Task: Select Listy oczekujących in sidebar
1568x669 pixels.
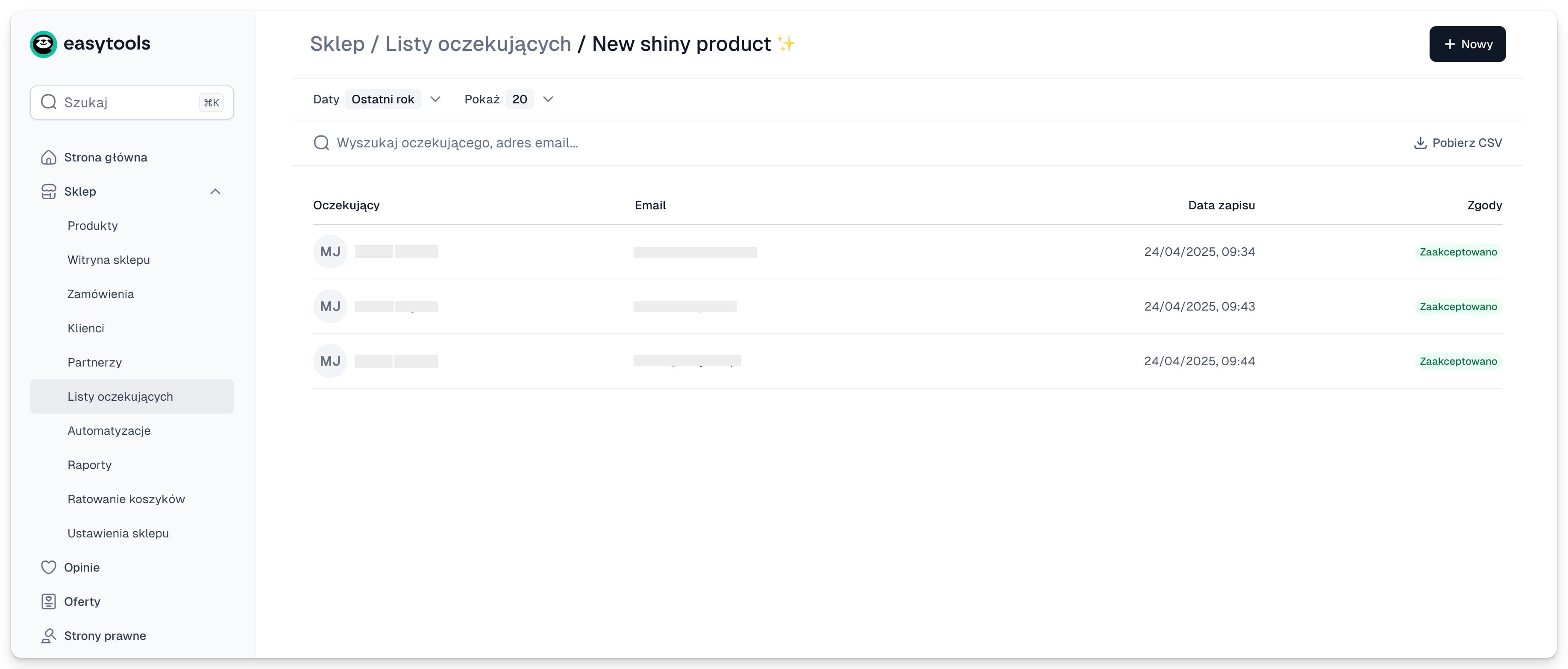Action: coord(132,397)
